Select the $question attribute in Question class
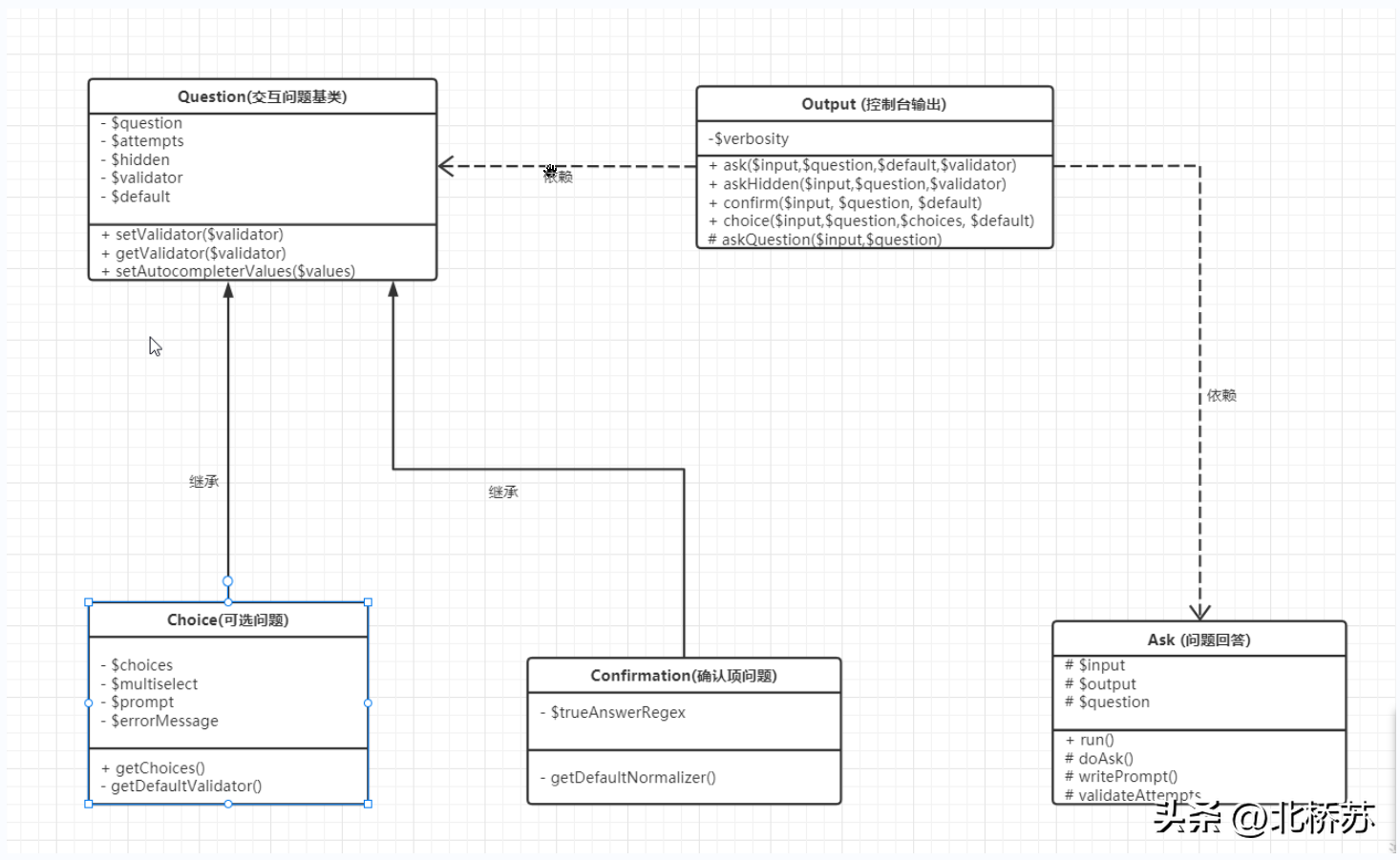 pos(141,123)
